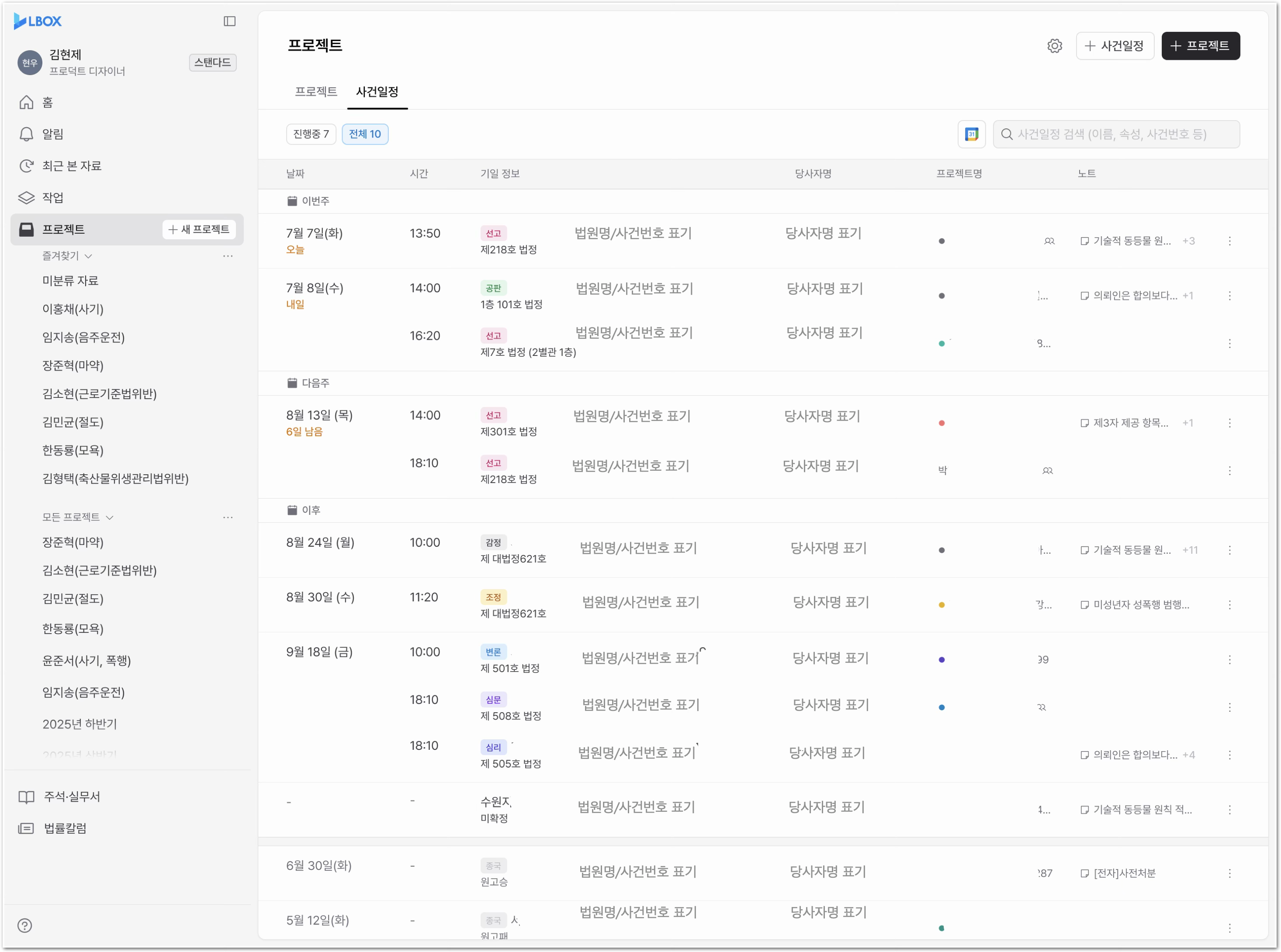1281x952 pixels.
Task: Click the 조정 tag on 8월 30일
Action: 494,597
